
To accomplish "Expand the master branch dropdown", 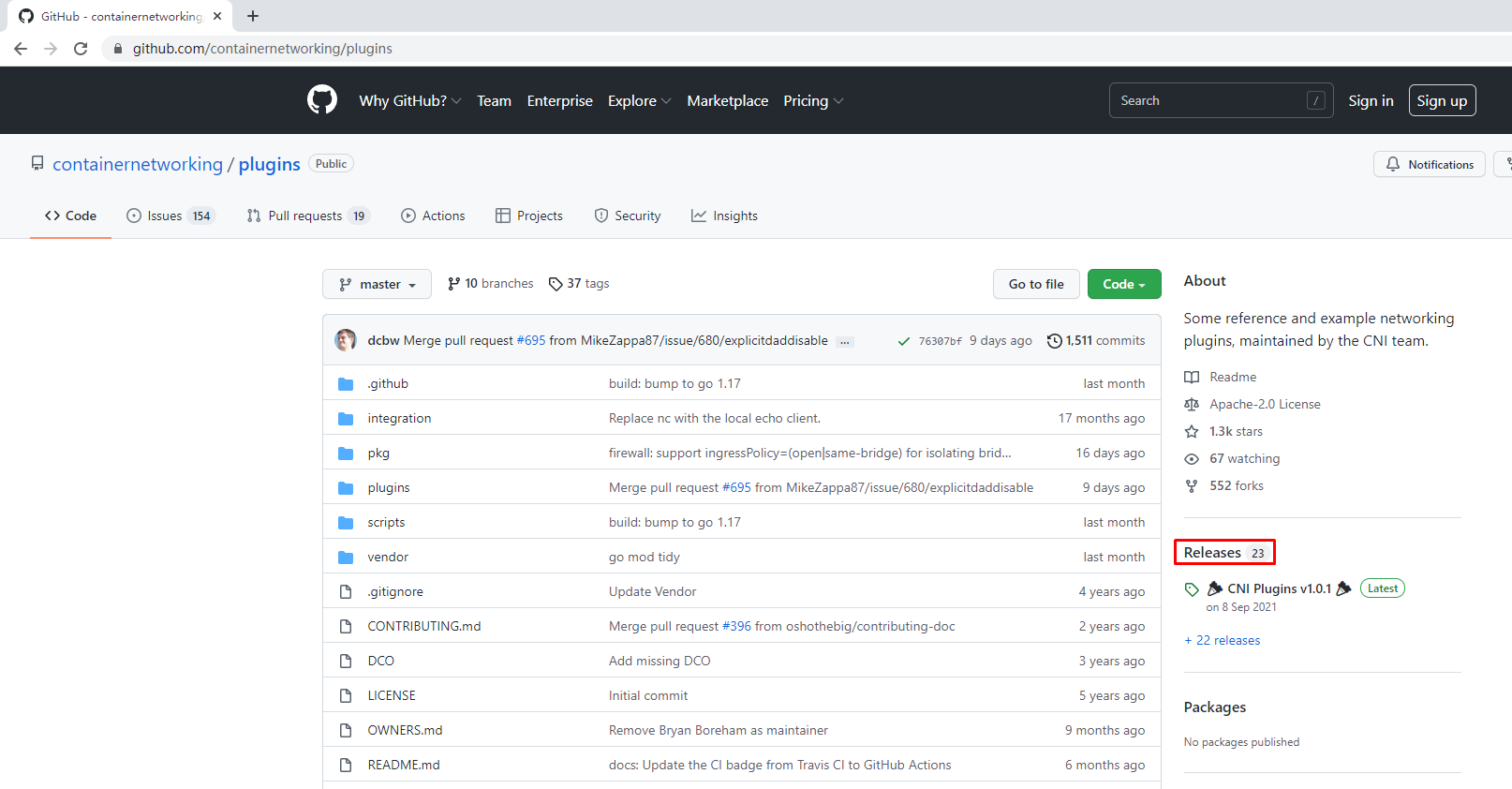I will point(377,284).
